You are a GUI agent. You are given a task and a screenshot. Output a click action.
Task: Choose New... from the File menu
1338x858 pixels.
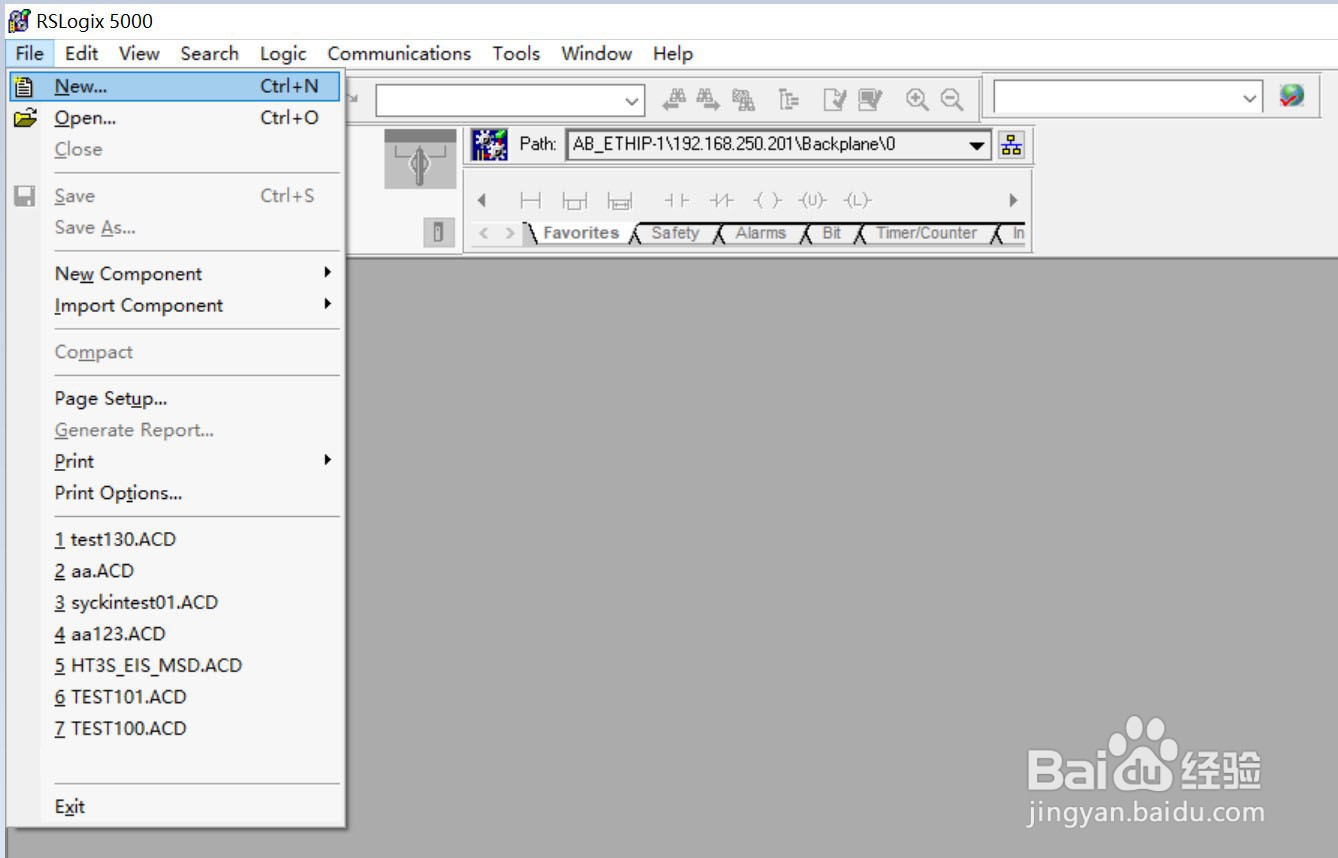pyautogui.click(x=175, y=86)
